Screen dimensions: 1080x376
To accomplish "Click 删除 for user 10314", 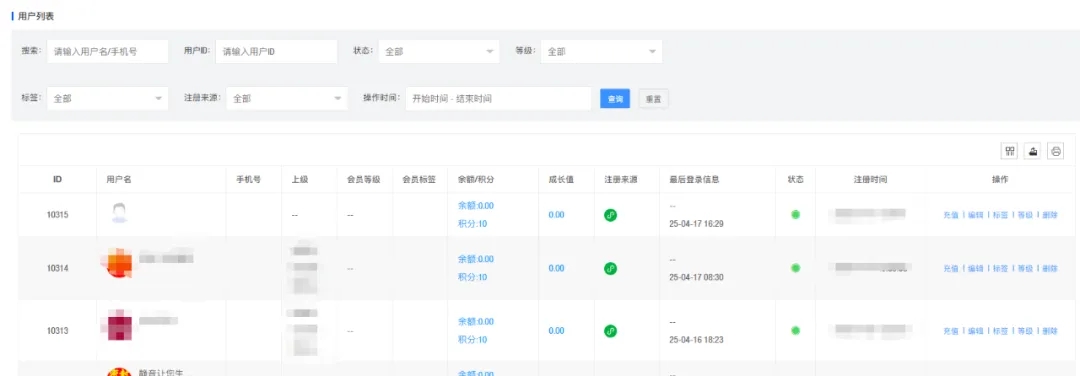I will (1050, 269).
